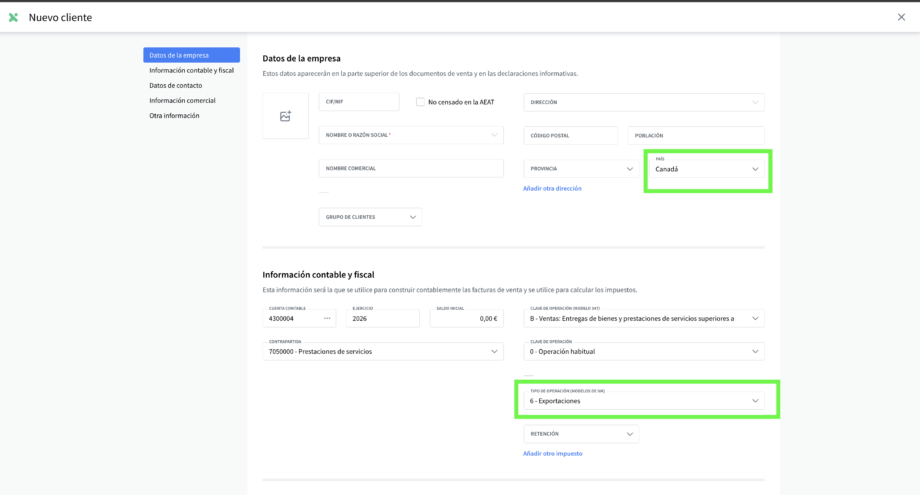The height and width of the screenshot is (495, 920).
Task: Open the País dropdown showing Canadá
Action: tap(755, 169)
